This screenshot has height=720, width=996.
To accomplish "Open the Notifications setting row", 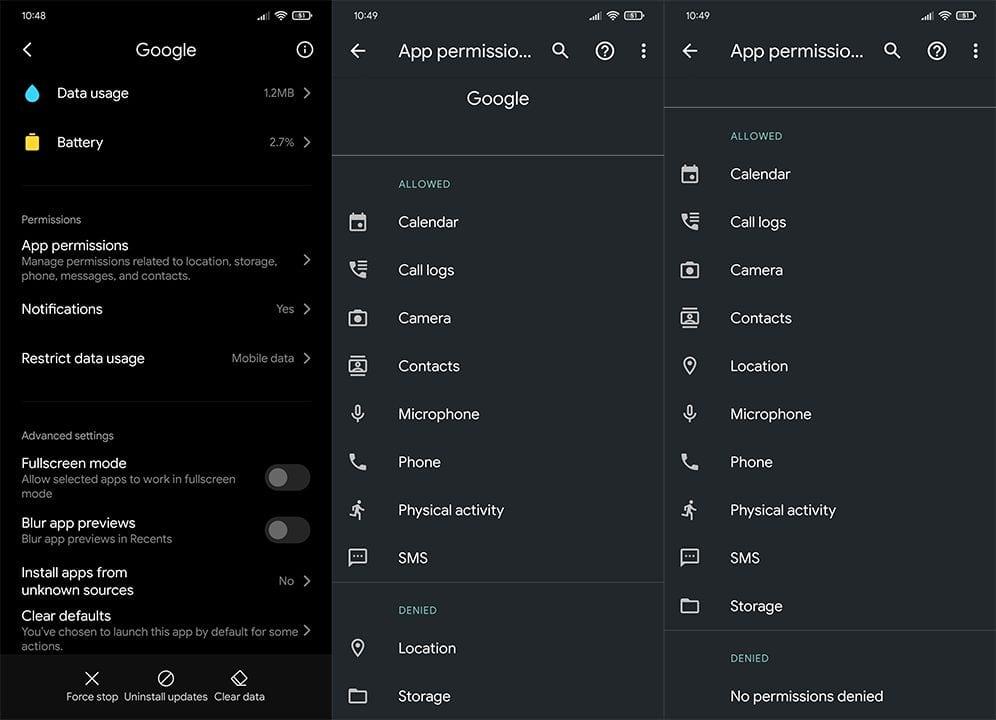I will (166, 309).
